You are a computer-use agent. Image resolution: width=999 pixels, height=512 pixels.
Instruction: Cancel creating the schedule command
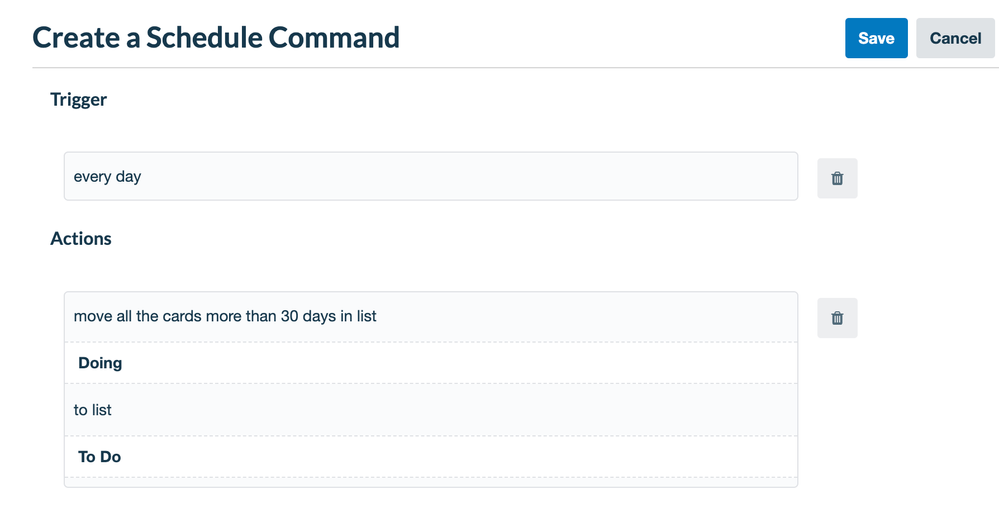[955, 38]
